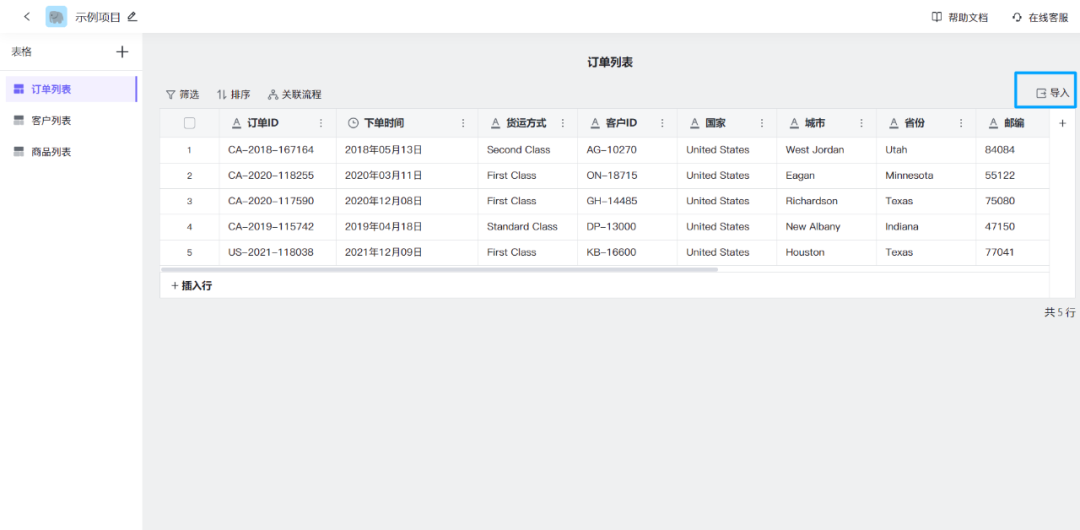The width and height of the screenshot is (1080, 530).
Task: Click the 示例项目 project name
Action: pyautogui.click(x=97, y=17)
